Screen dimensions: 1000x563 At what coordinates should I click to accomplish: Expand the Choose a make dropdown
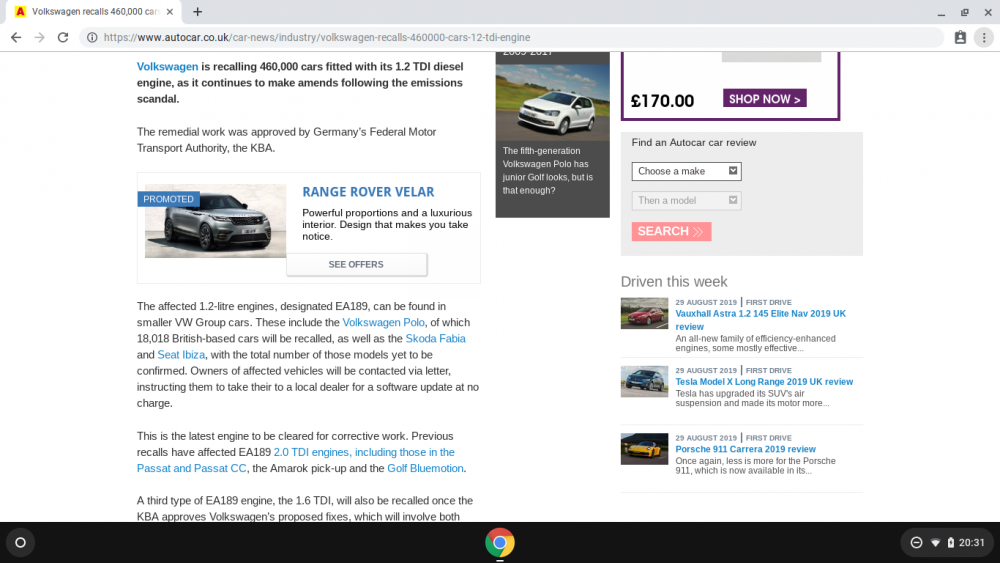click(x=686, y=171)
